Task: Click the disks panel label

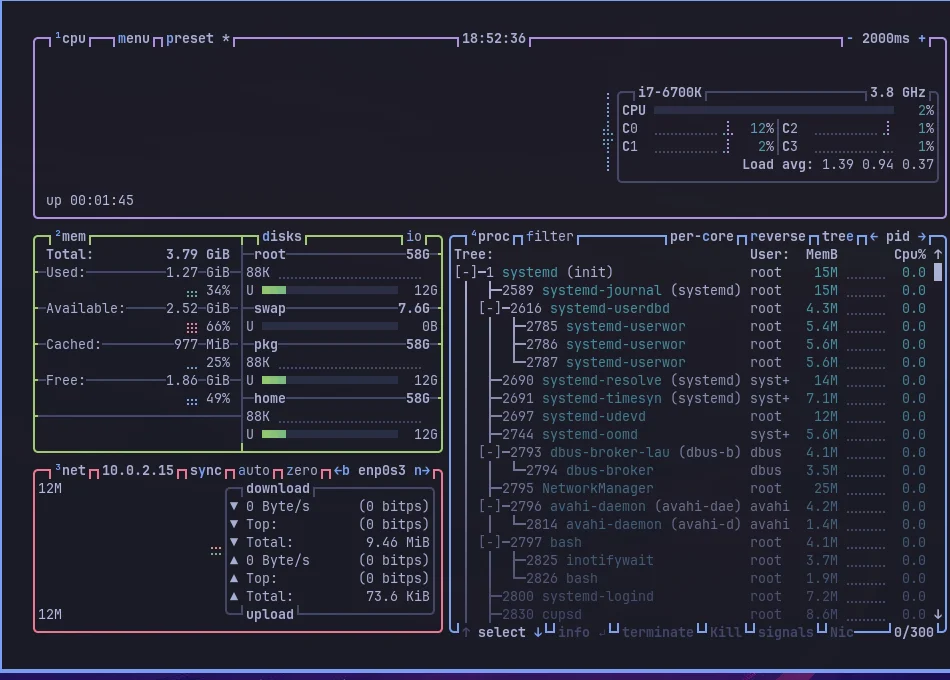Action: [x=282, y=236]
